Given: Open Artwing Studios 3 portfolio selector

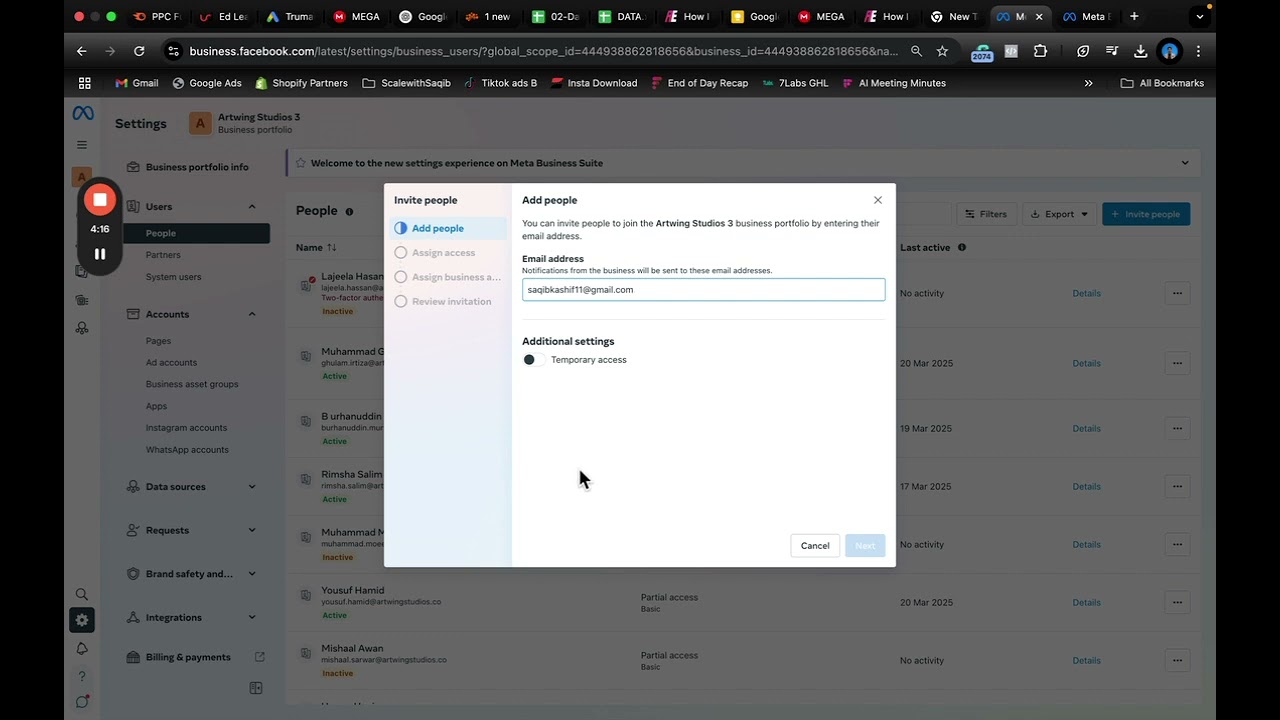Looking at the screenshot, I should click(246, 123).
